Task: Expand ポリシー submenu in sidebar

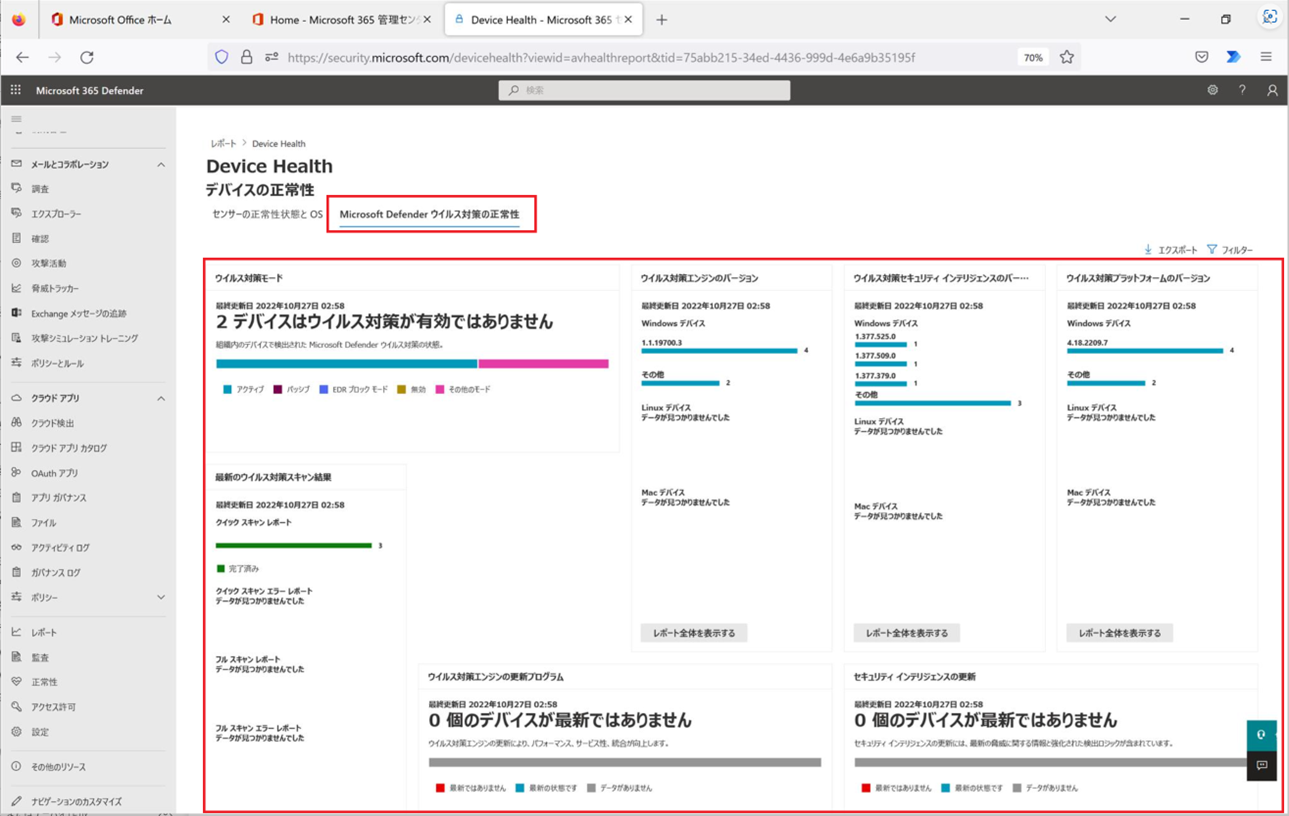Action: tap(161, 597)
